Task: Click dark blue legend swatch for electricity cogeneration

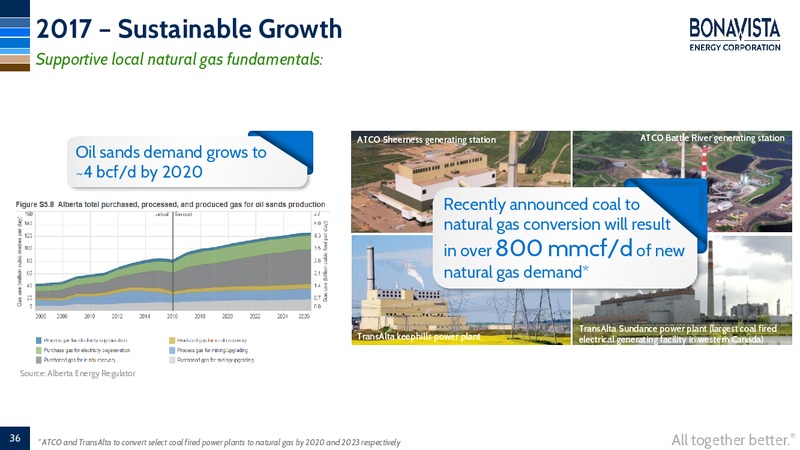Action: point(39,340)
